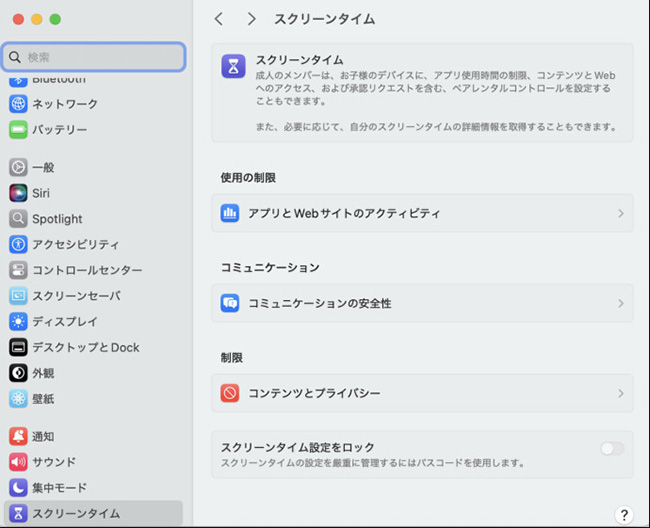The height and width of the screenshot is (528, 650).
Task: Click the 使用の制限 section heading
Action: (248, 178)
